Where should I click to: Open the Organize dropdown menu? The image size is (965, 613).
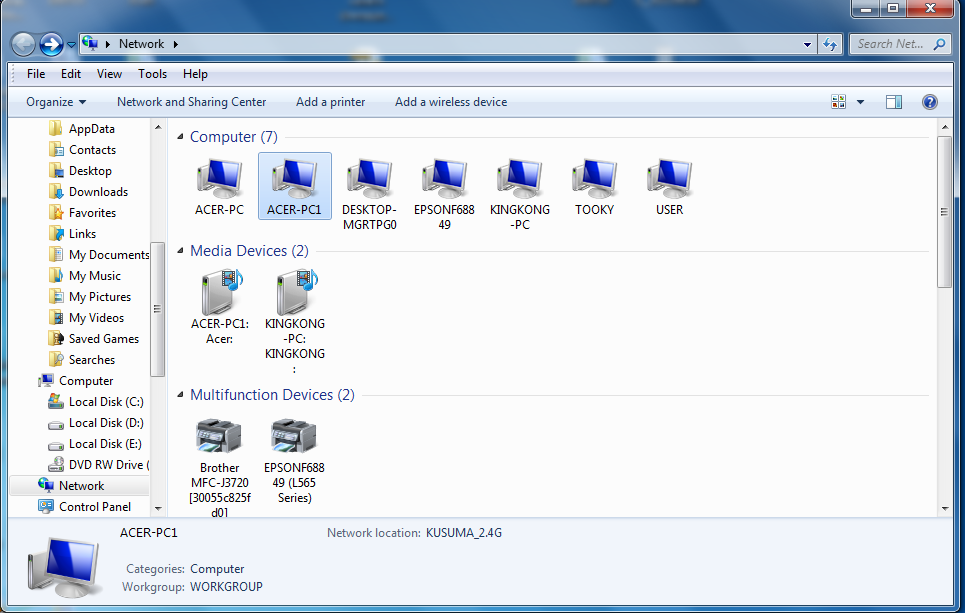(56, 102)
